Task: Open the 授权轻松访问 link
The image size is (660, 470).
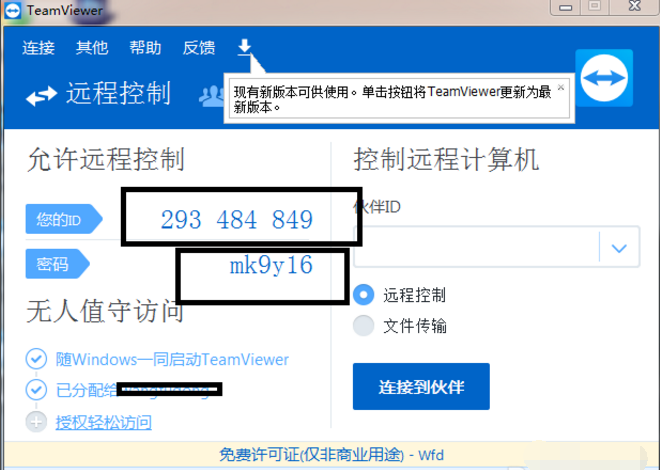Action: [x=103, y=422]
